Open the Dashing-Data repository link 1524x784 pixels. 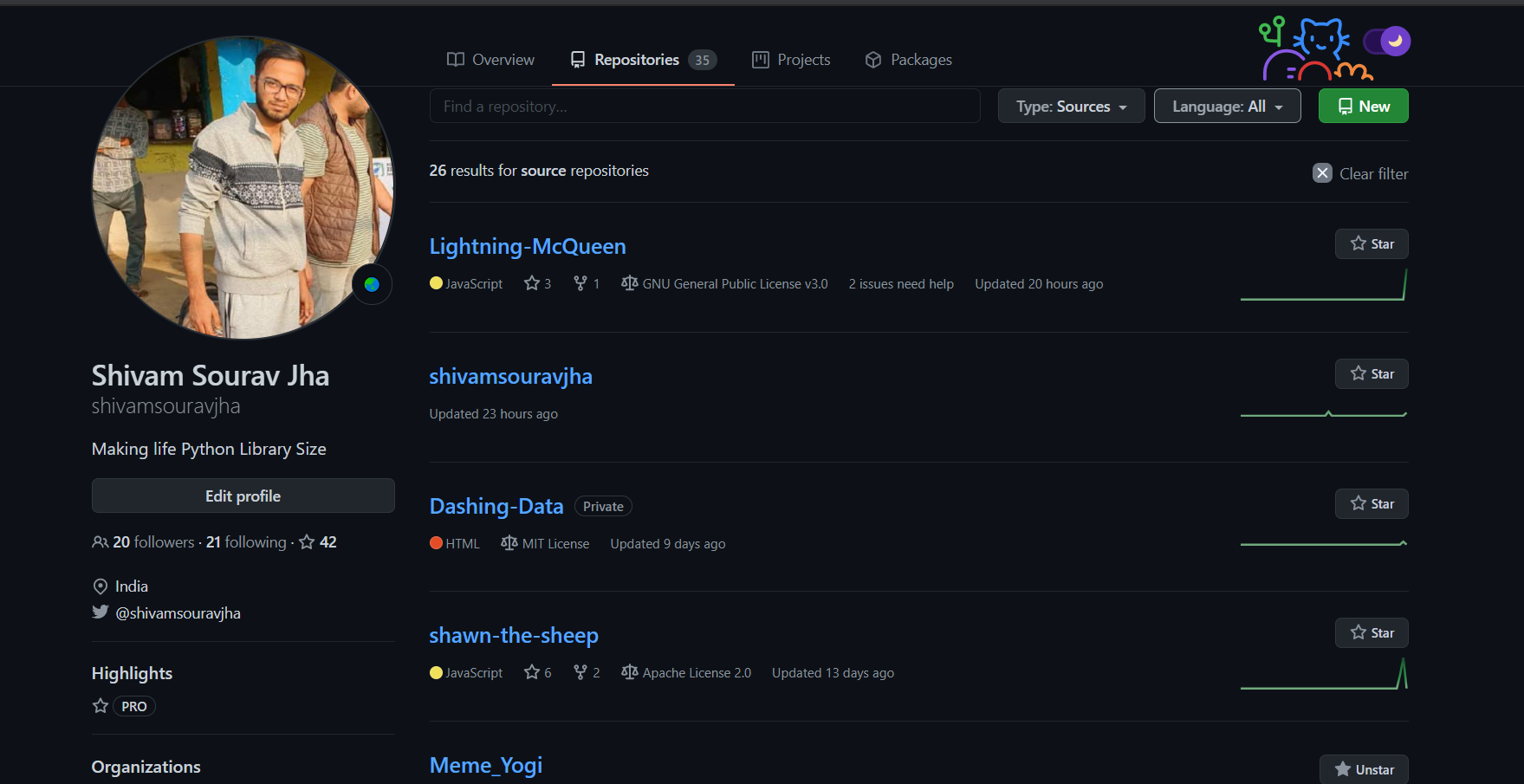(496, 506)
